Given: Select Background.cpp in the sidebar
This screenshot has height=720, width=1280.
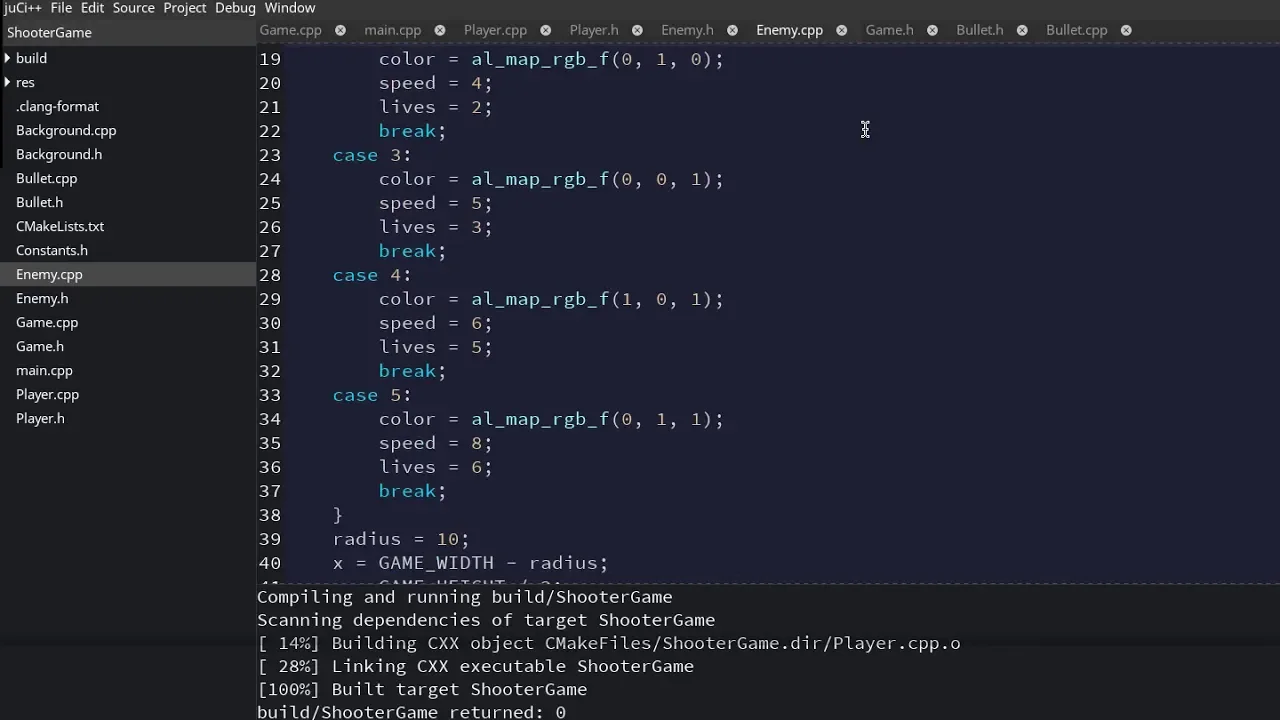Looking at the screenshot, I should click(x=66, y=130).
